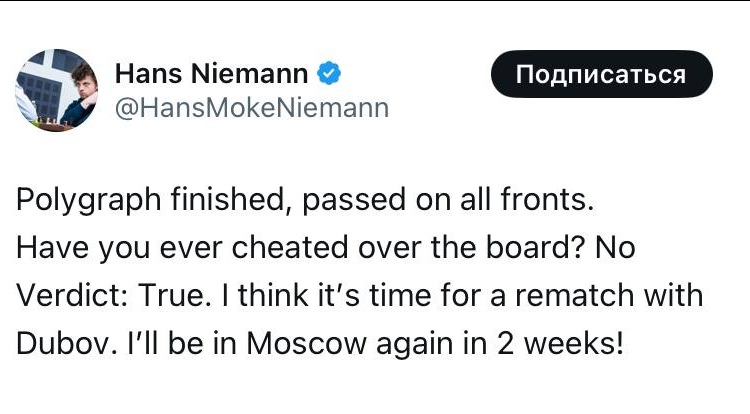
Task: Click the Подписаться follow button
Action: point(602,74)
